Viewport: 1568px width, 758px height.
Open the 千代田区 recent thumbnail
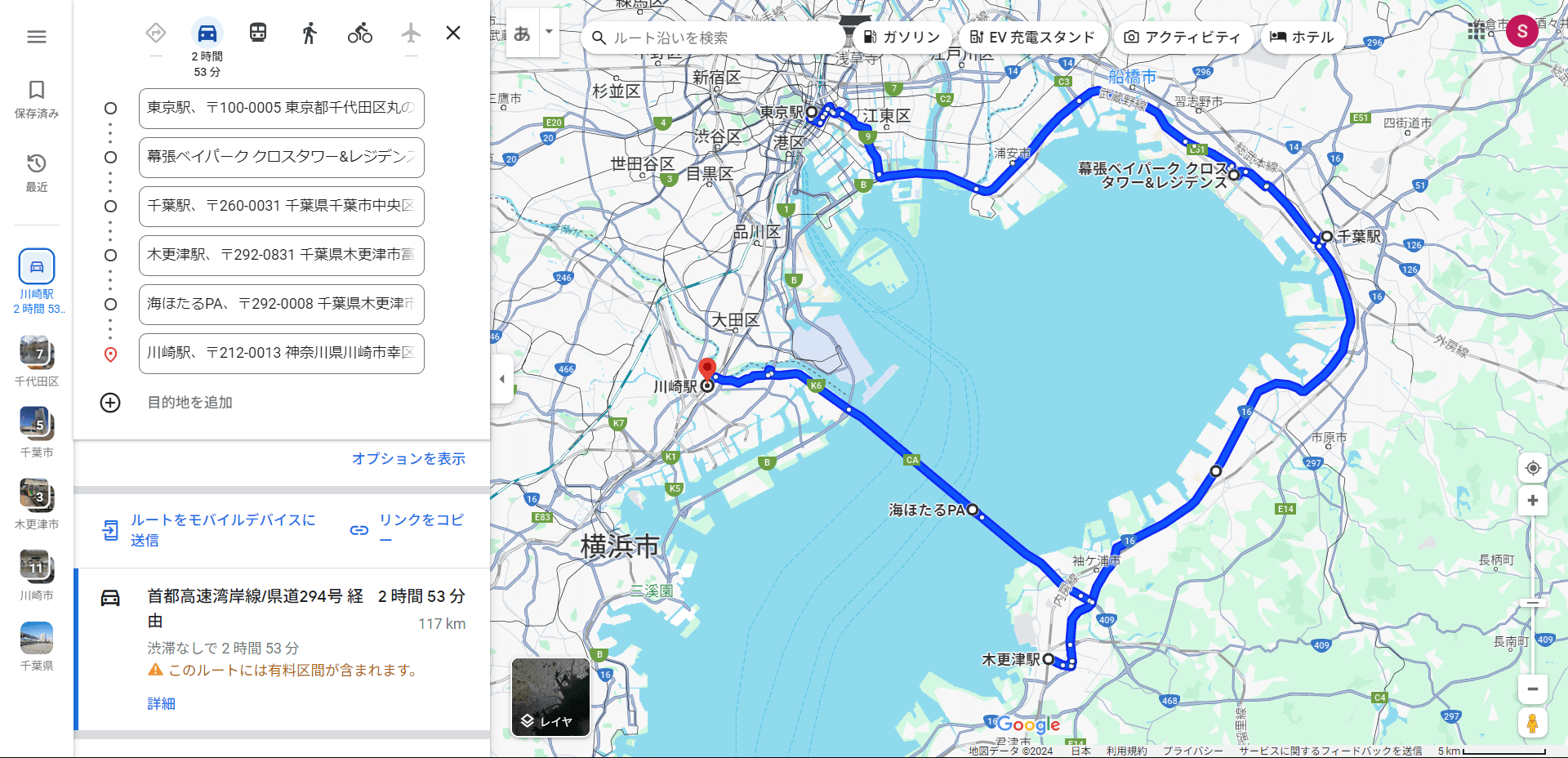click(37, 361)
